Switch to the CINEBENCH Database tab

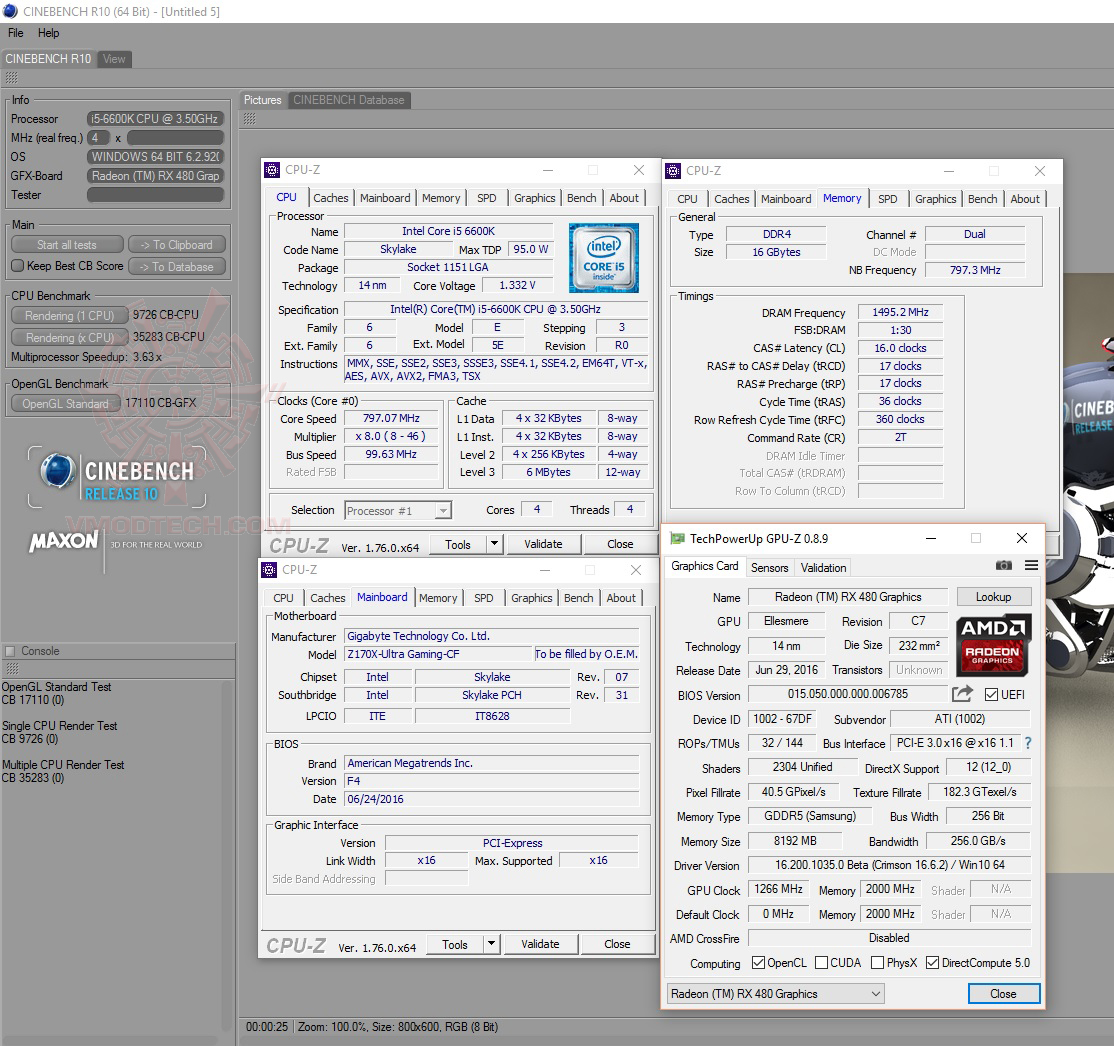pyautogui.click(x=349, y=100)
